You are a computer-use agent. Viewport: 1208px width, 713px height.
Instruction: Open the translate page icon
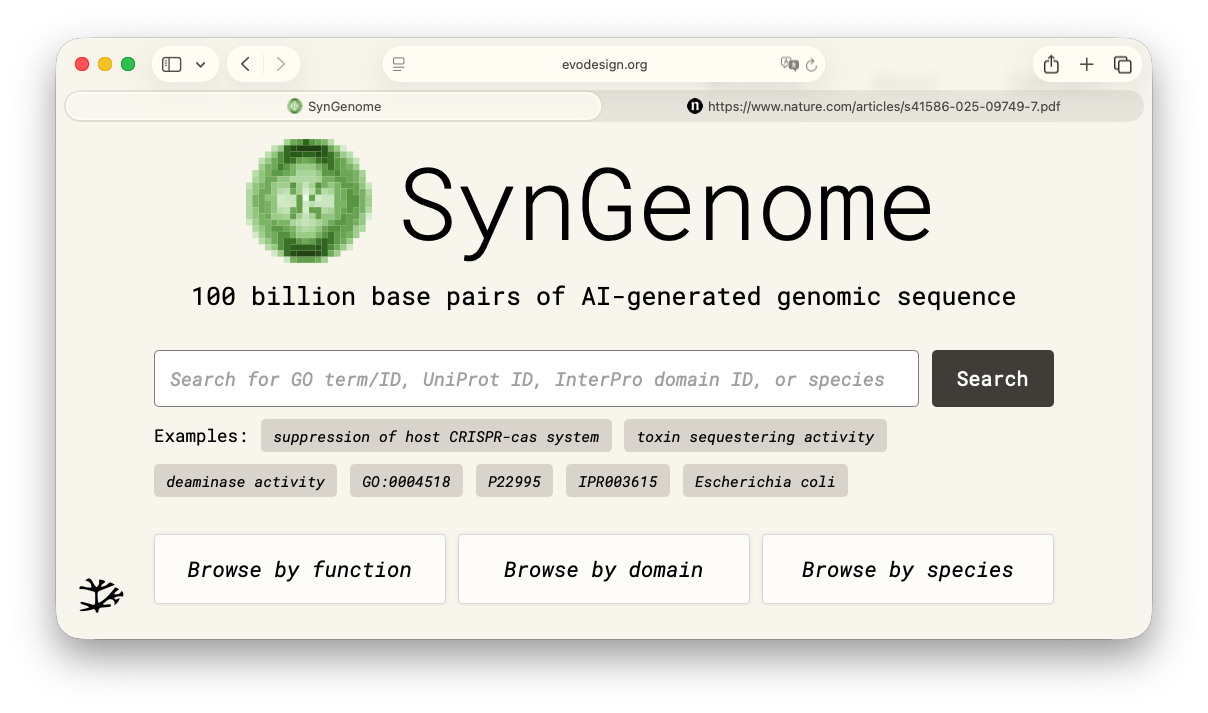789,64
